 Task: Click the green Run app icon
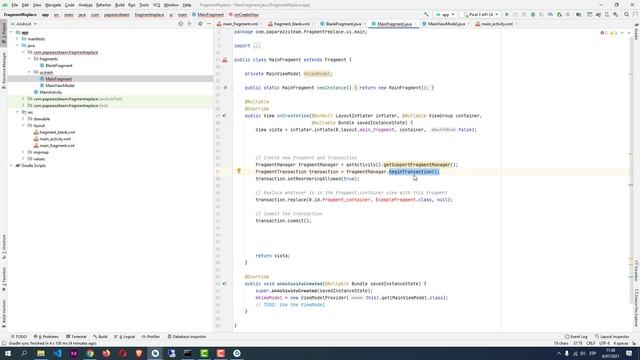(507, 15)
